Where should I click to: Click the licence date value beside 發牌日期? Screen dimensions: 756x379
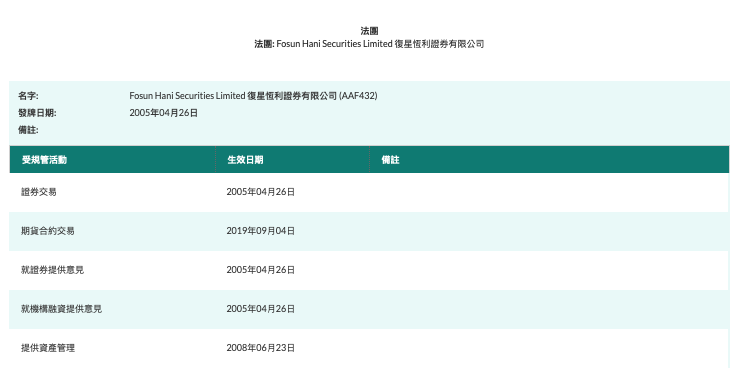[x=163, y=113]
